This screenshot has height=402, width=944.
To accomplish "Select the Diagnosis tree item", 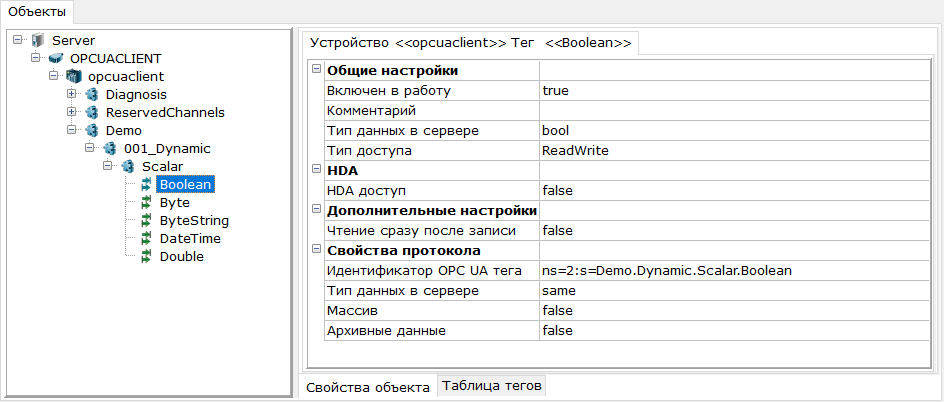I will point(136,94).
